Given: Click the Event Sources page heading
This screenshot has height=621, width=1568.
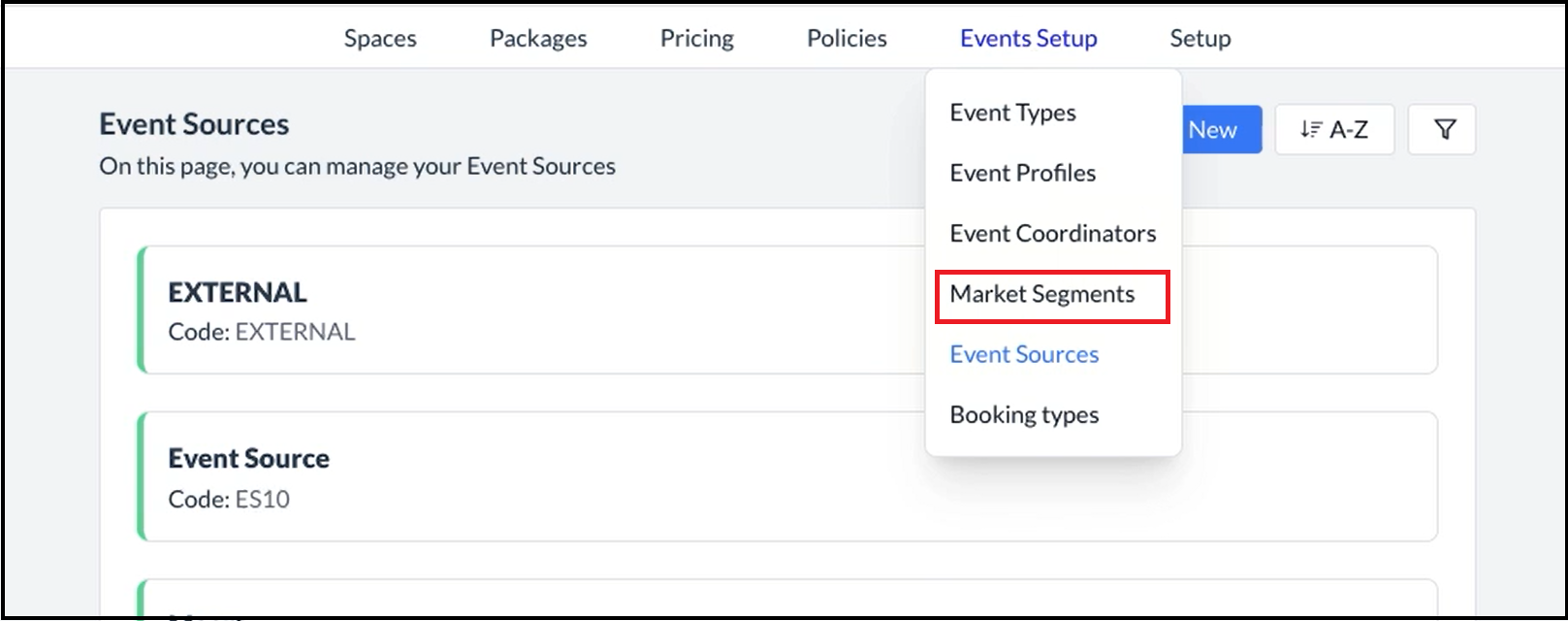Looking at the screenshot, I should click(x=194, y=124).
